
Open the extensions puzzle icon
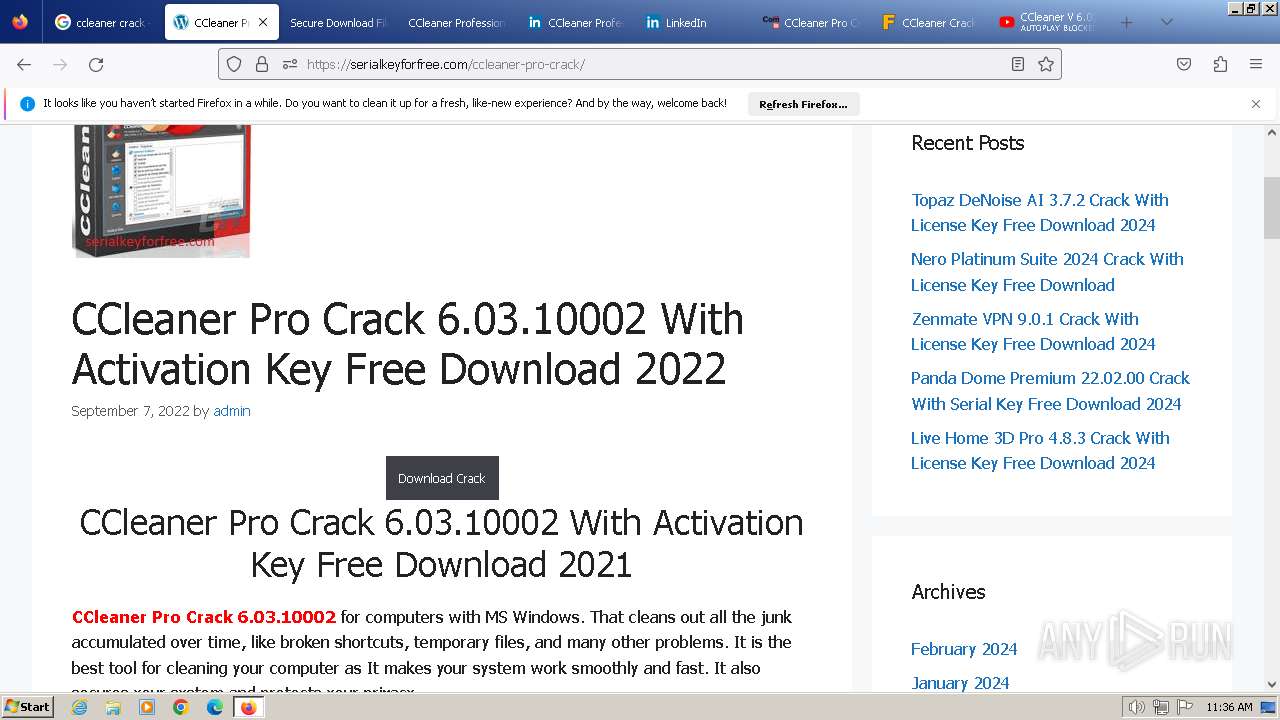[1220, 64]
